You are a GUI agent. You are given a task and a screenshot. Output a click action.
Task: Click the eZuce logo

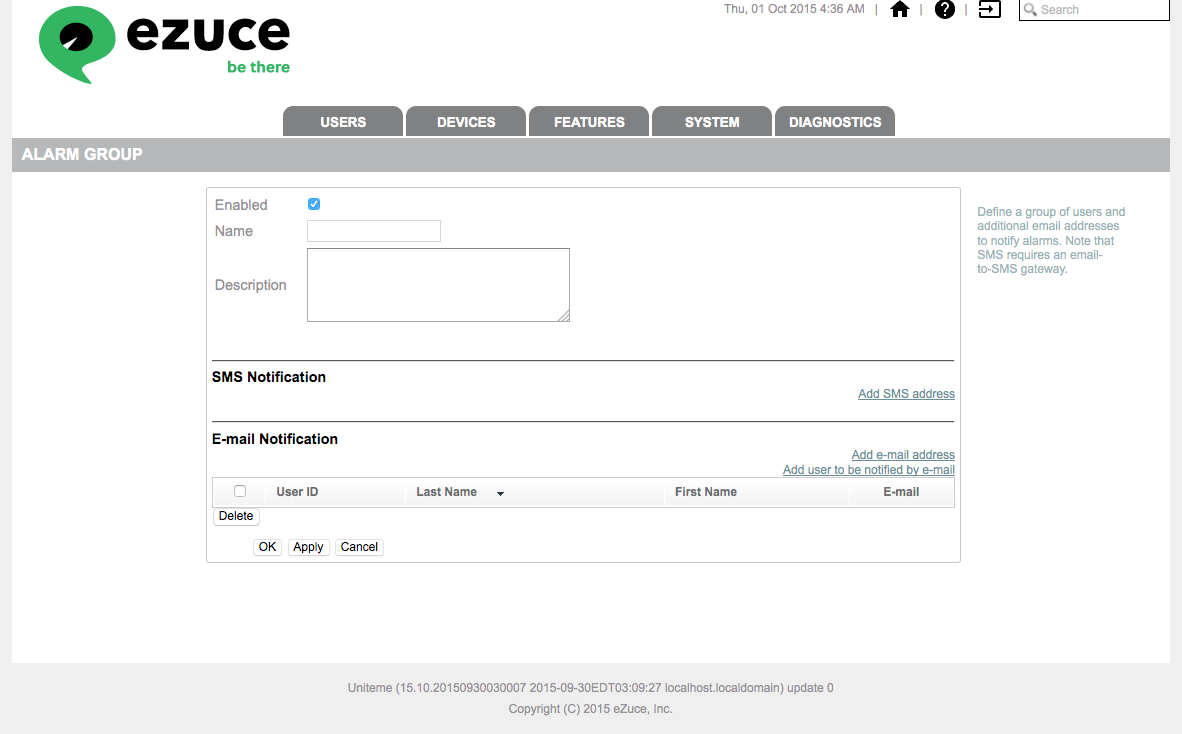(x=164, y=44)
